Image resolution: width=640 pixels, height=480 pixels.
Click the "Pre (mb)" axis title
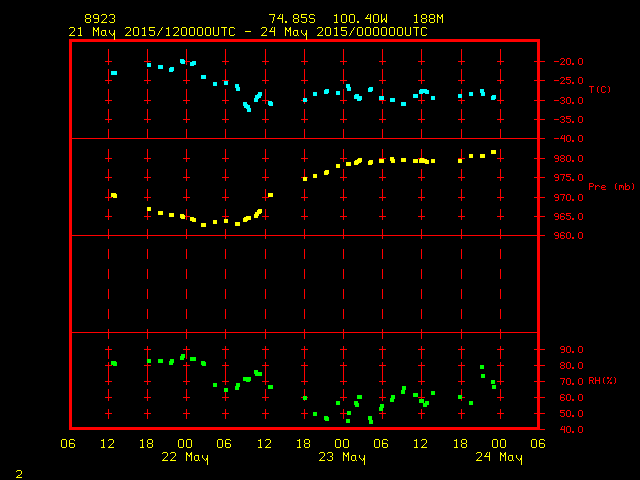612,187
